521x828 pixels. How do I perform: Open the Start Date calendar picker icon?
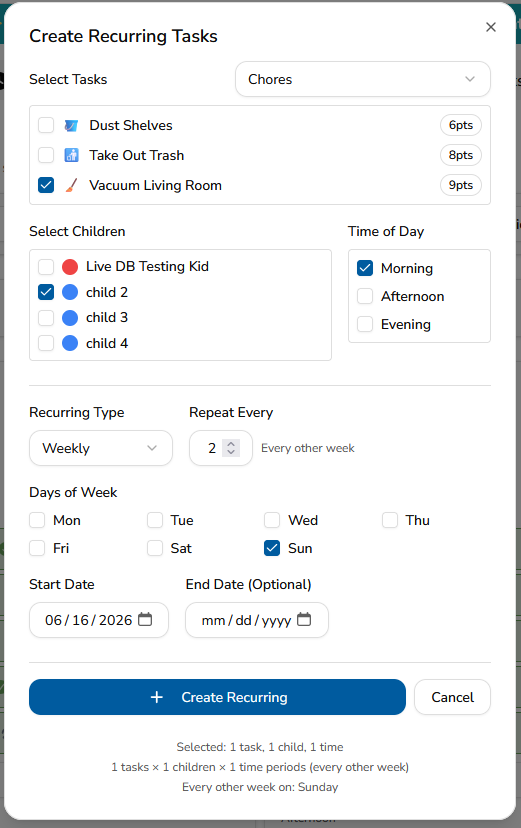click(145, 619)
